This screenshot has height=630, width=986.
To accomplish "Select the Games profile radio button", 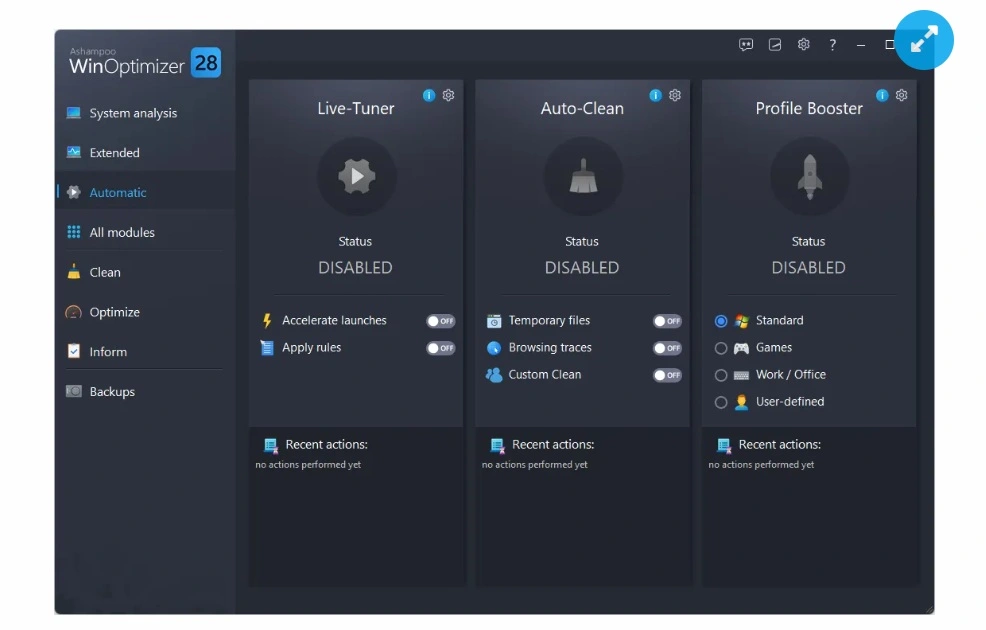I will pos(721,348).
